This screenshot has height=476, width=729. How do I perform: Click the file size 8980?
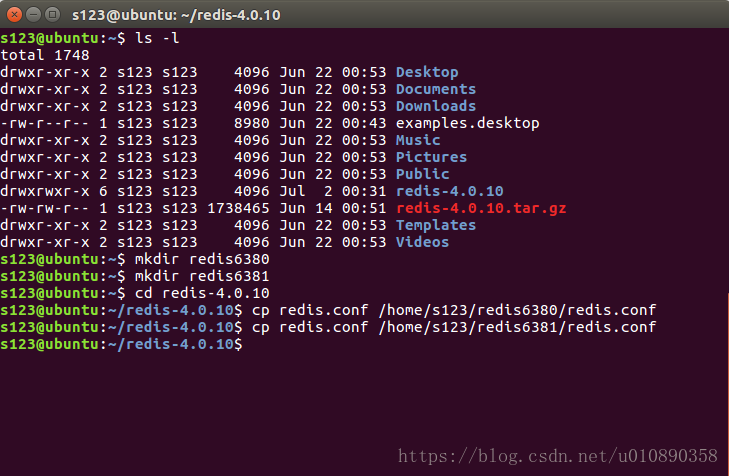252,123
